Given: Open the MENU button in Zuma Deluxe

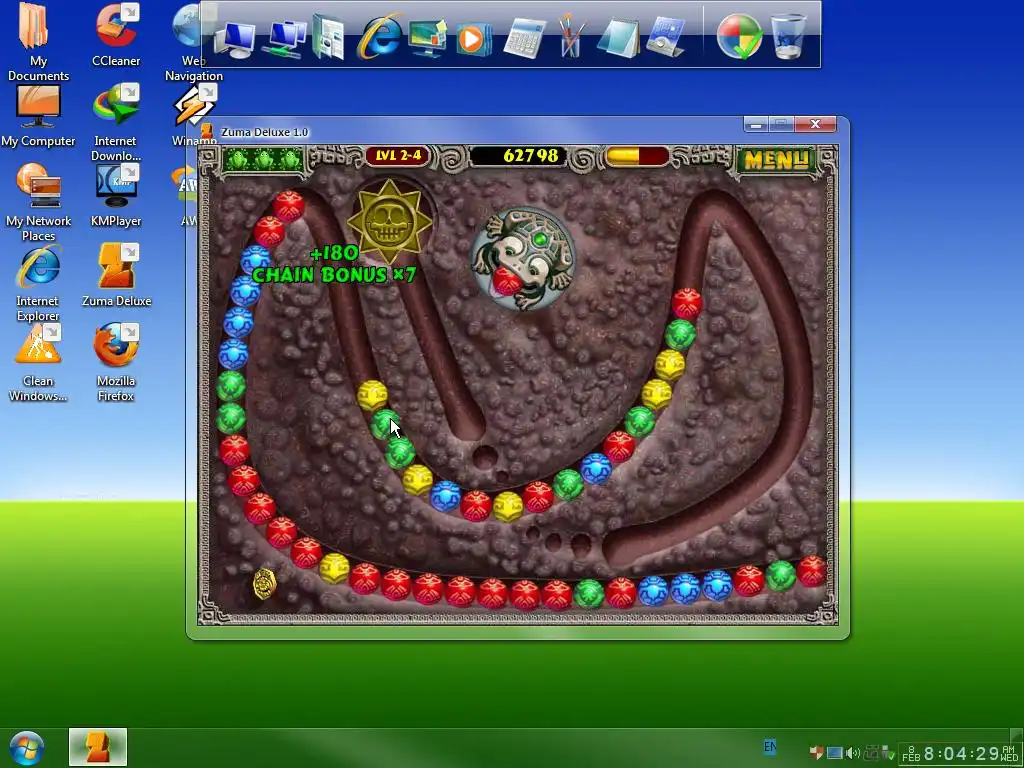Looking at the screenshot, I should (776, 159).
